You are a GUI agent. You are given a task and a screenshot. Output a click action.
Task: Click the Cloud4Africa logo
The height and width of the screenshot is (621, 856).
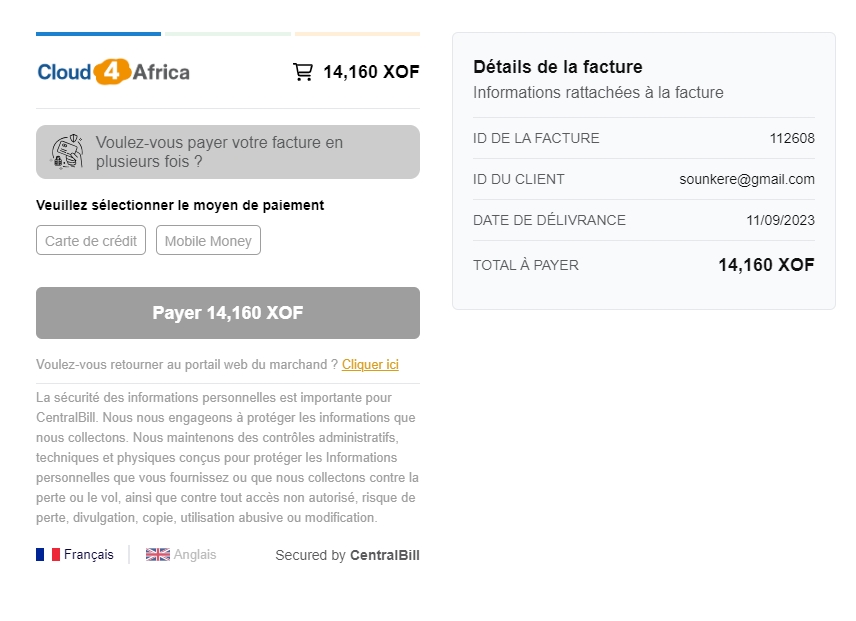click(x=113, y=72)
